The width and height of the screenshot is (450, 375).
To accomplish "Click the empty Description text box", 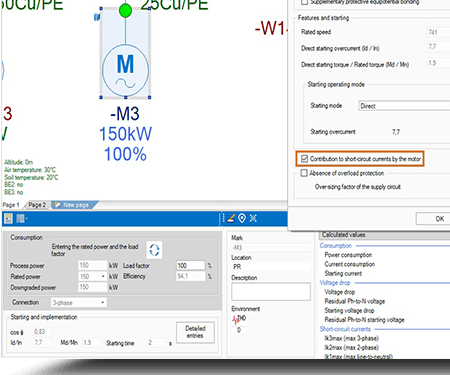I will [x=271, y=292].
